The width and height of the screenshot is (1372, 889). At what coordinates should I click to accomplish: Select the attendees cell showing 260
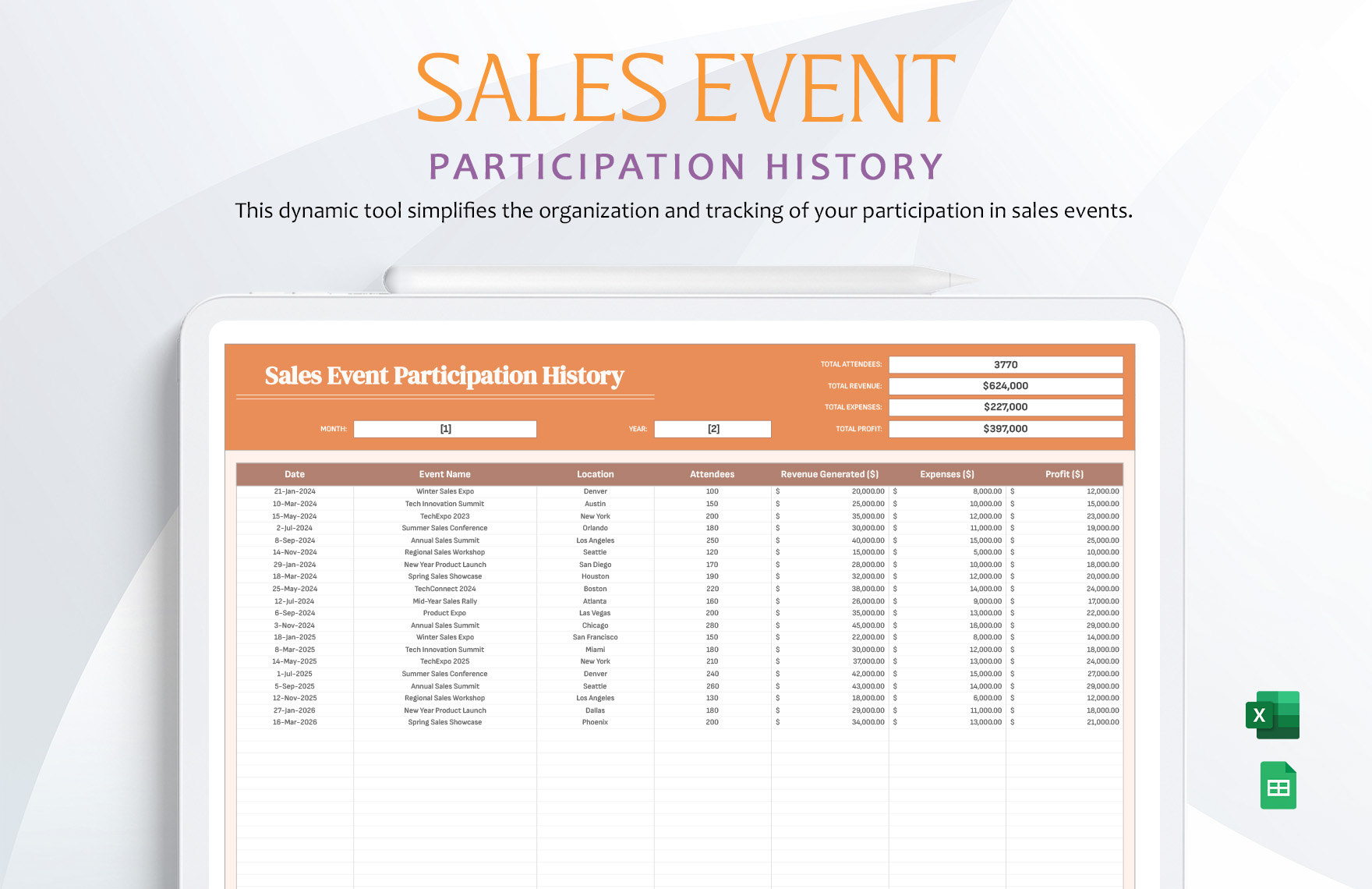[x=713, y=686]
